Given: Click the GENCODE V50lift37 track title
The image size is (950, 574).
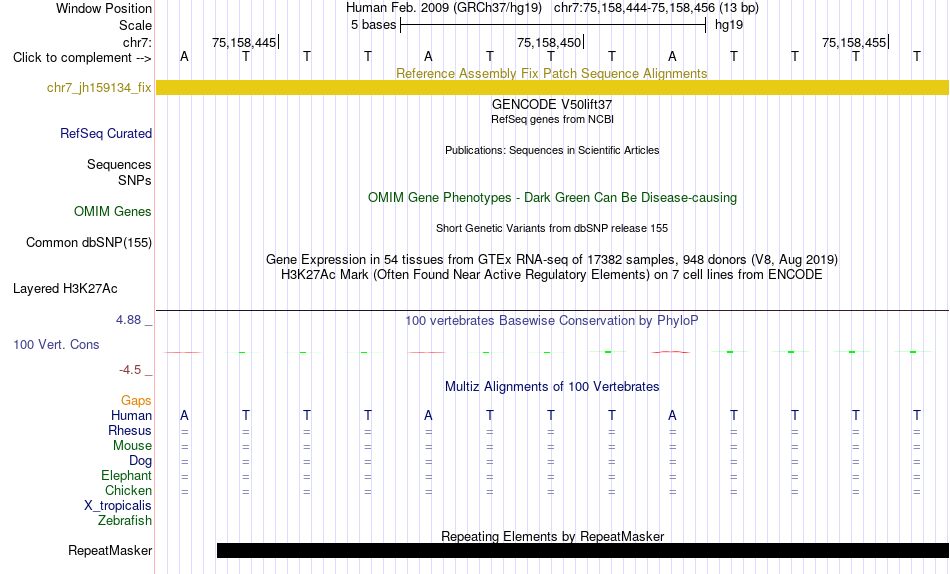Looking at the screenshot, I should pyautogui.click(x=552, y=104).
